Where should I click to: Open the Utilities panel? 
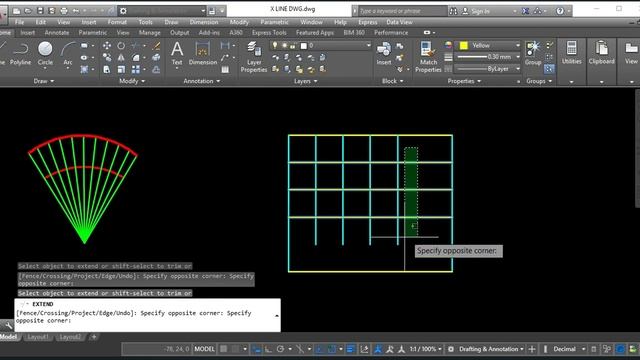coord(571,53)
